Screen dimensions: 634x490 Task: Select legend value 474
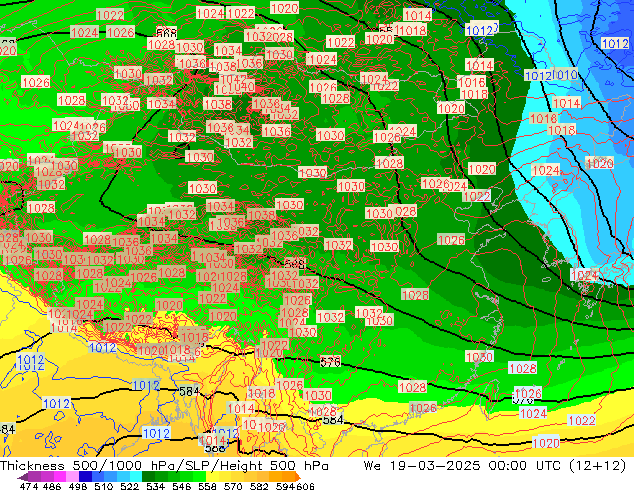tap(29, 486)
